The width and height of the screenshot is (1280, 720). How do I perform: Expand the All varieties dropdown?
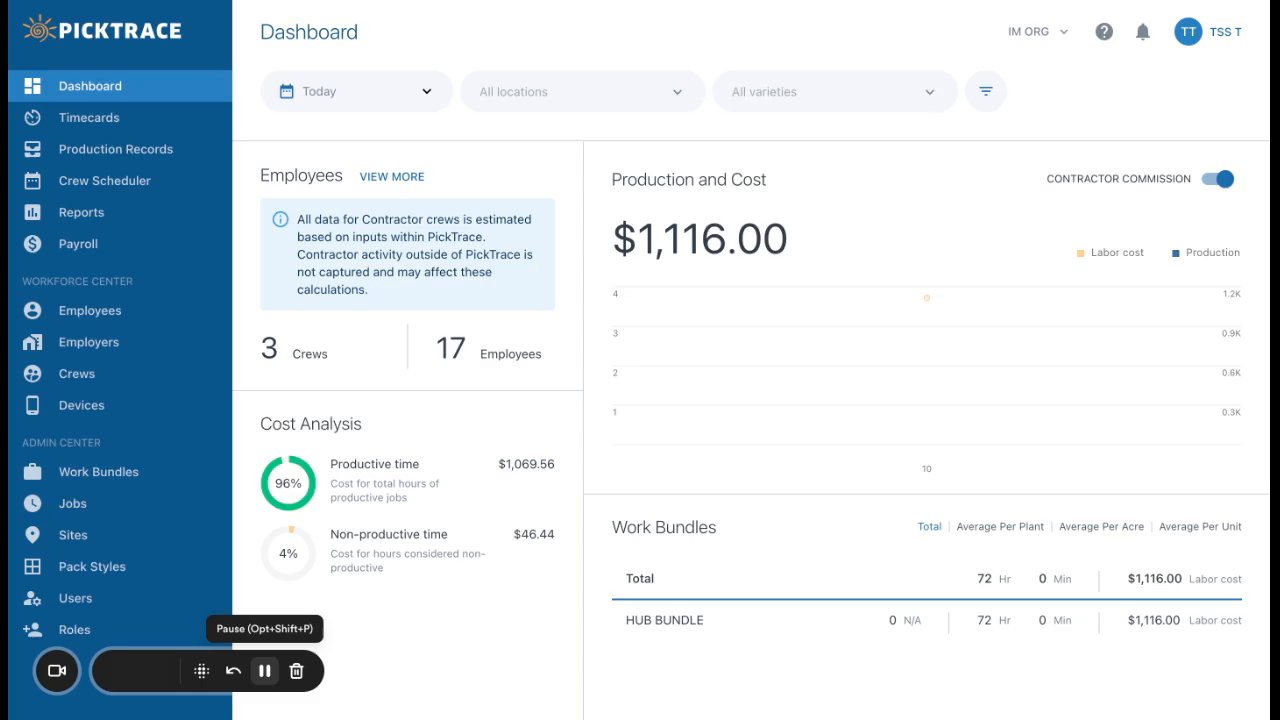(834, 91)
